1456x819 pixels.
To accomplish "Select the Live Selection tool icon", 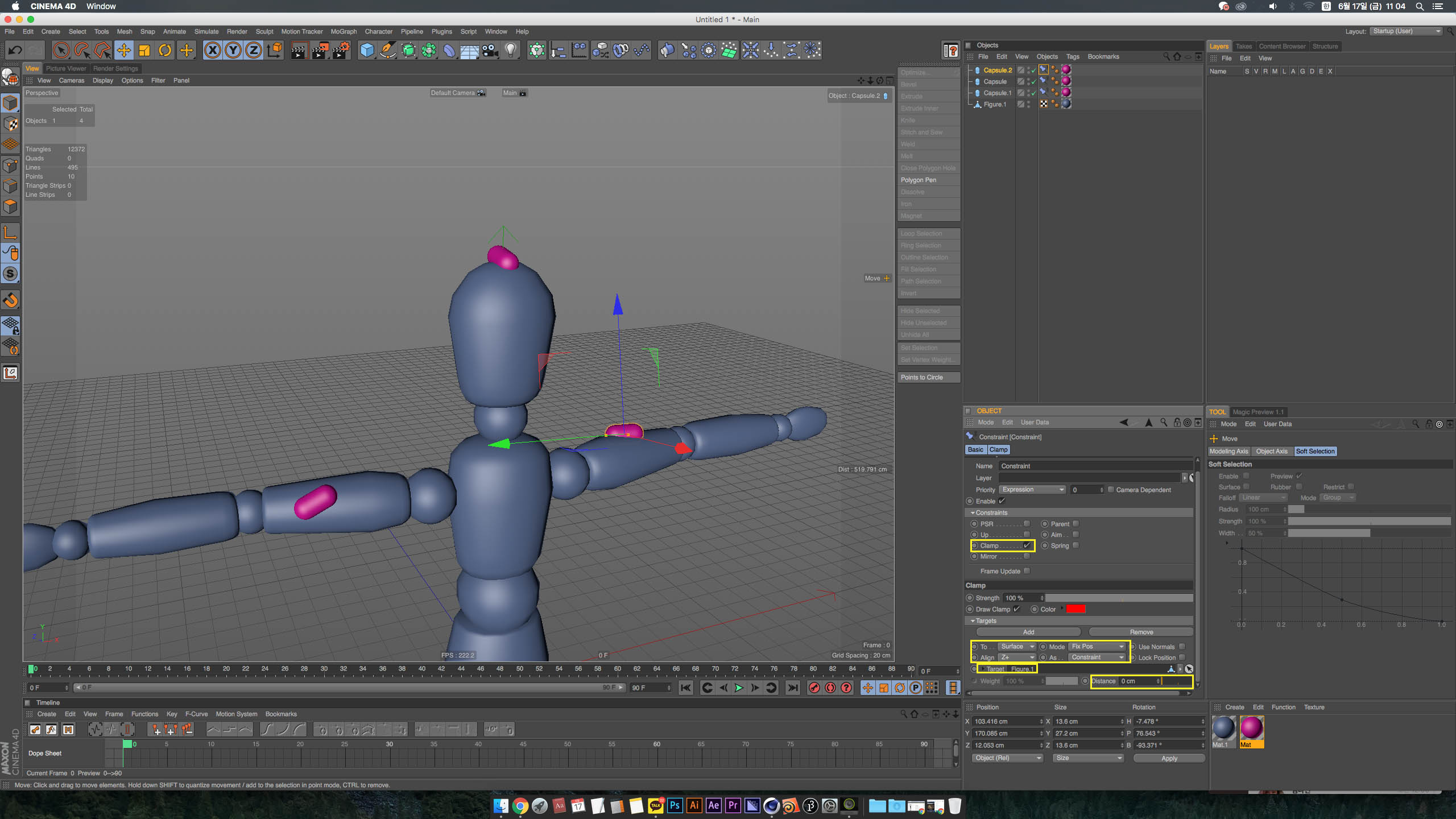I will coord(61,51).
